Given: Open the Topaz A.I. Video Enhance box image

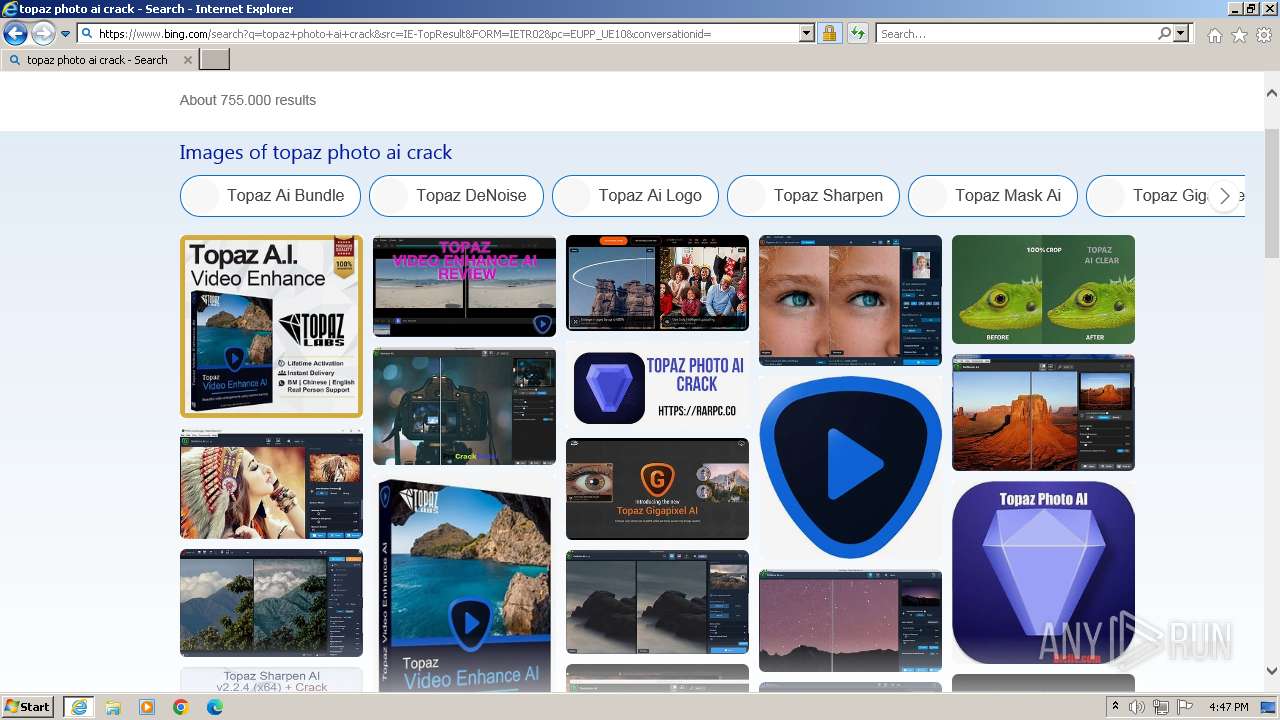Looking at the screenshot, I should (x=271, y=326).
